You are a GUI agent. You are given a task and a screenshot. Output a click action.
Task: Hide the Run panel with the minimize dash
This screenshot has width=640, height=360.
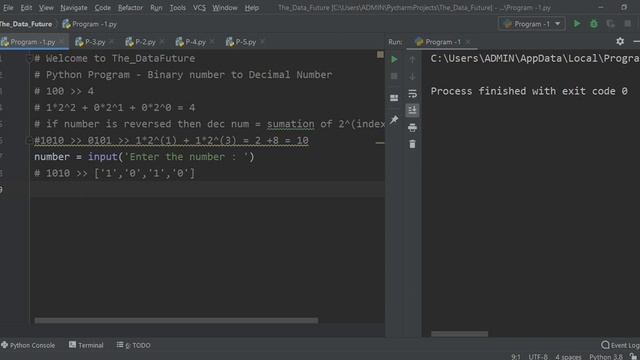tap(636, 41)
